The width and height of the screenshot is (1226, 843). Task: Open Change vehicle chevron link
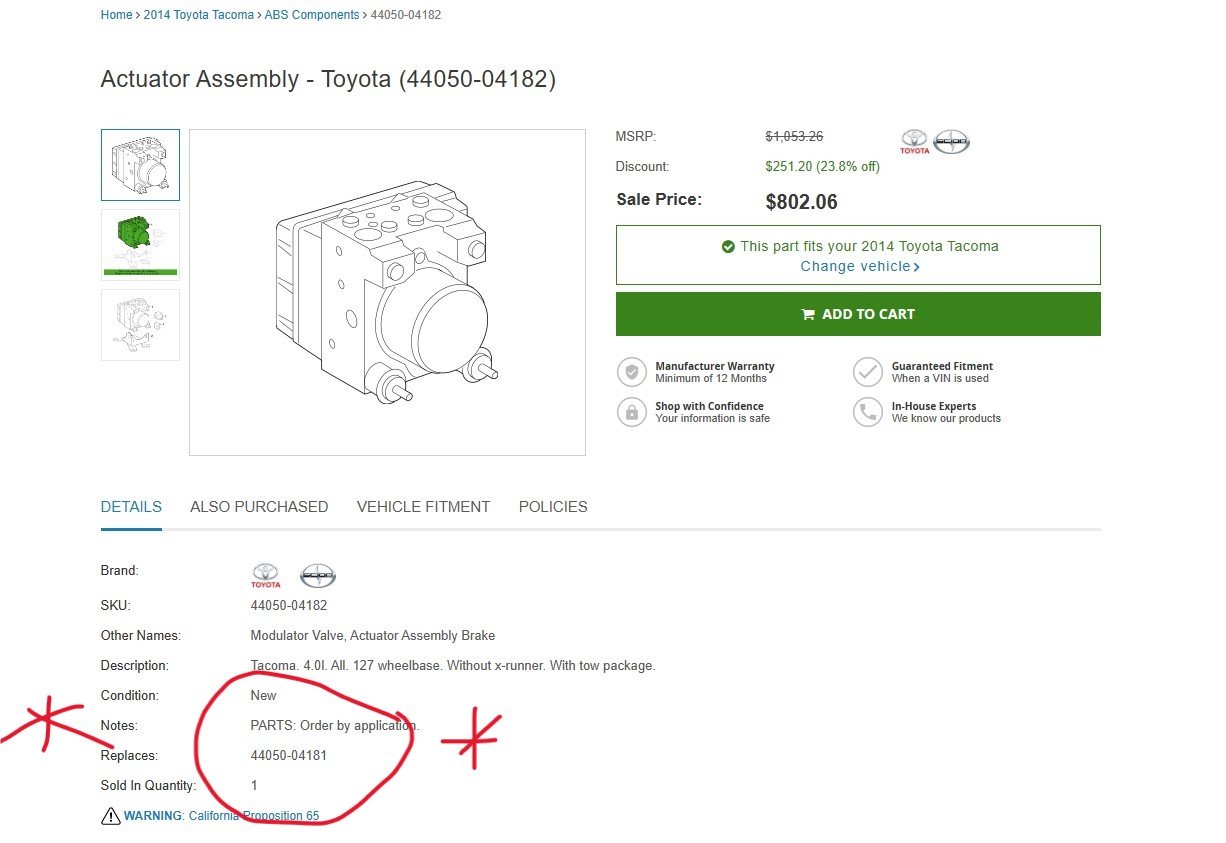coord(860,266)
